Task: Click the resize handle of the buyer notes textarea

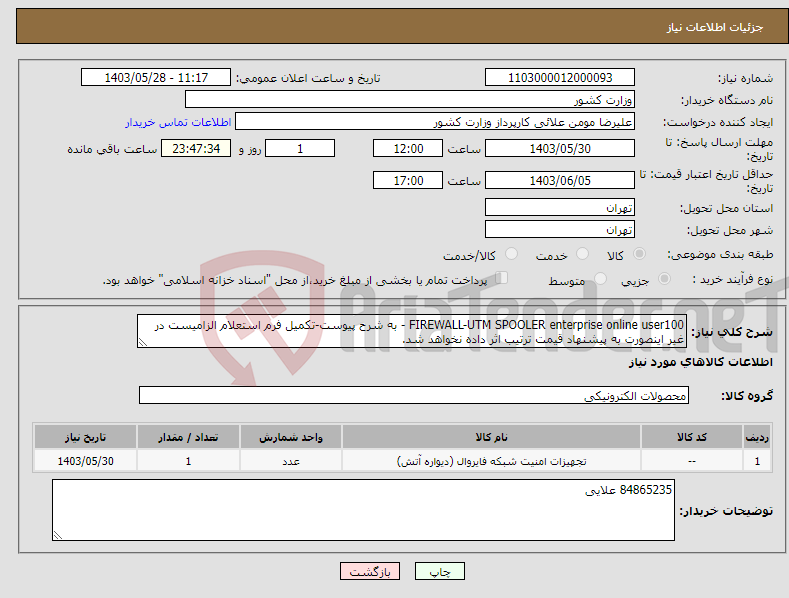Action: click(x=58, y=535)
